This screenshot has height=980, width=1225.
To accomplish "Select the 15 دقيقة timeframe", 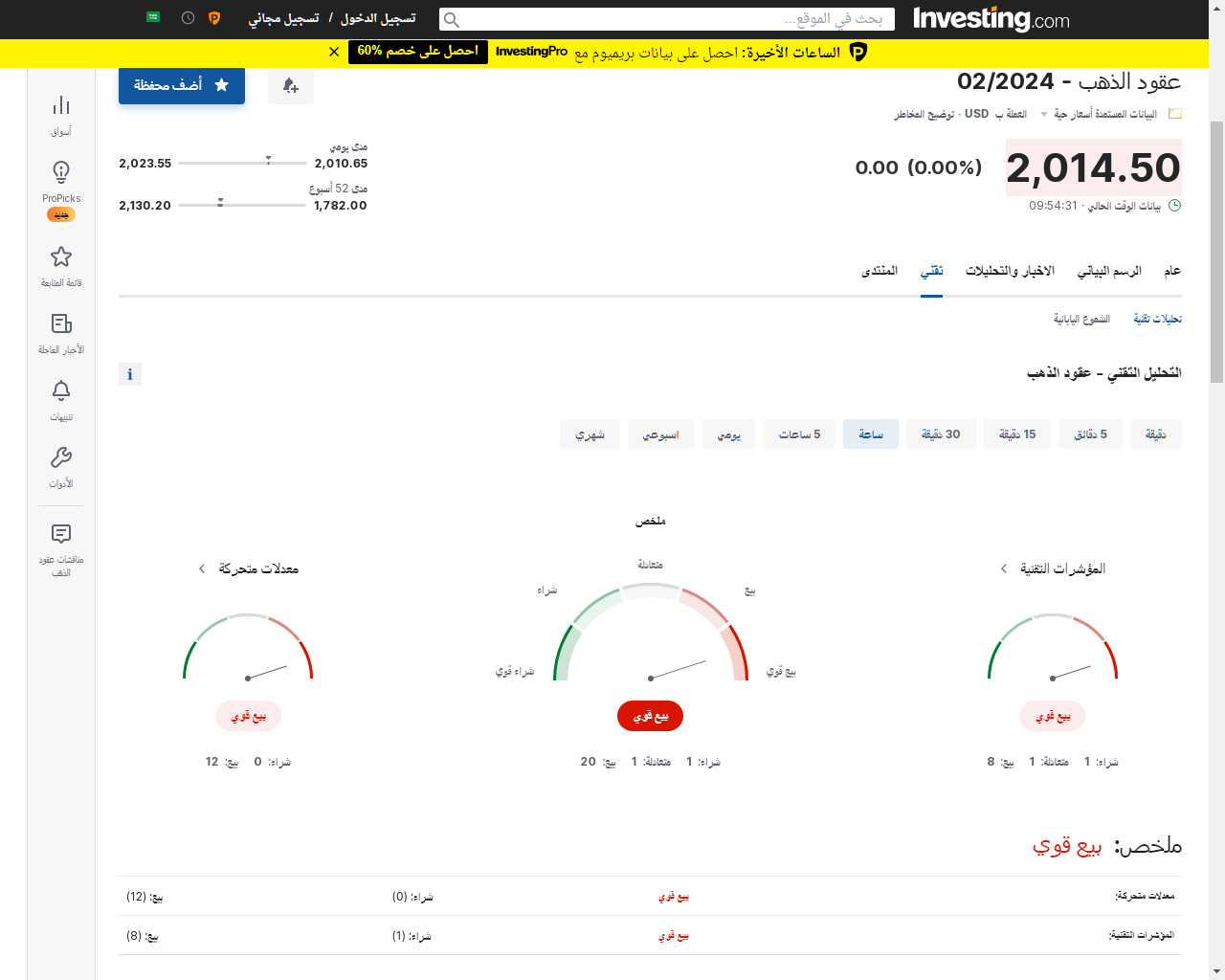I will tap(1017, 434).
